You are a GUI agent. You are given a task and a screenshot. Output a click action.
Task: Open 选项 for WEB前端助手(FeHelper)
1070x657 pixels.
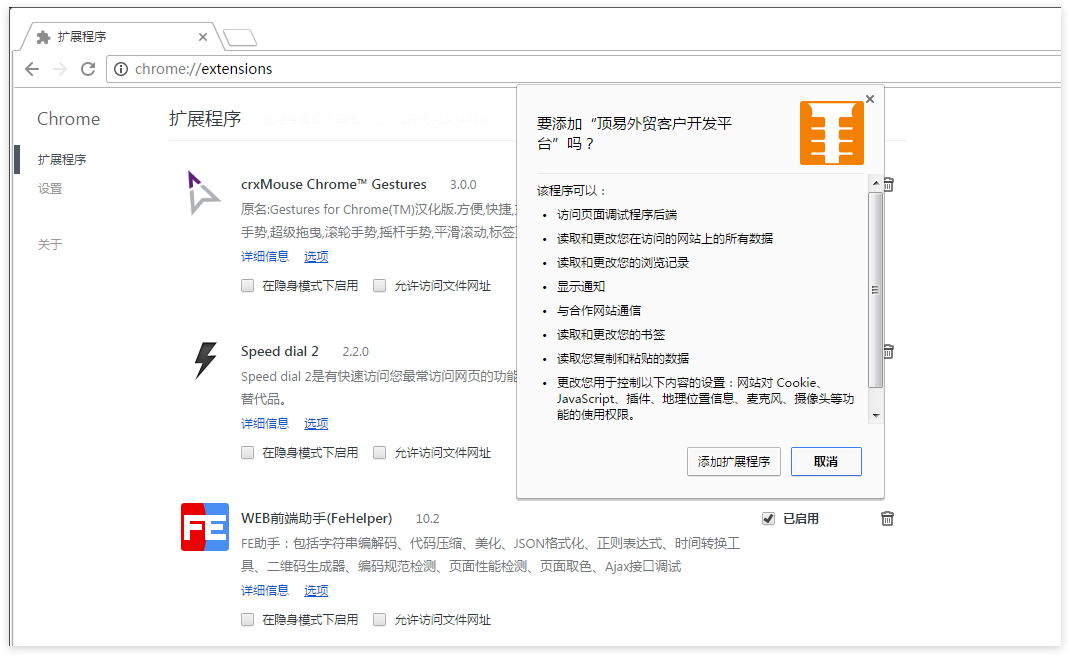316,591
